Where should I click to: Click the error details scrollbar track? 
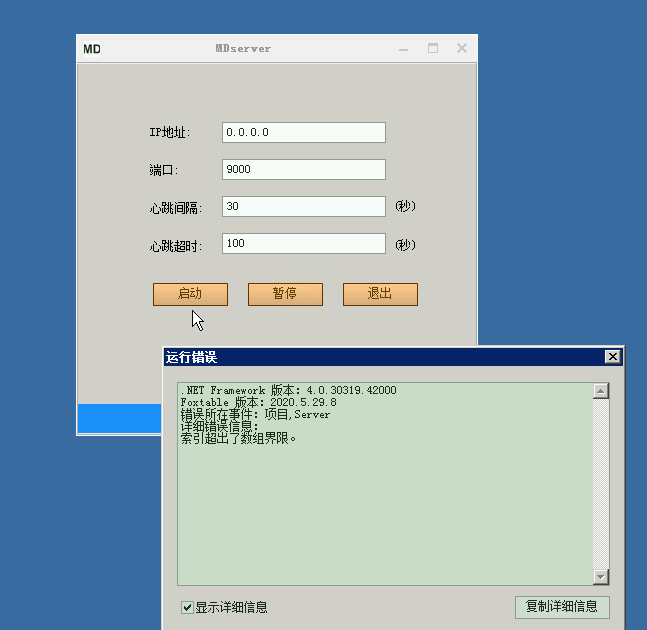601,484
